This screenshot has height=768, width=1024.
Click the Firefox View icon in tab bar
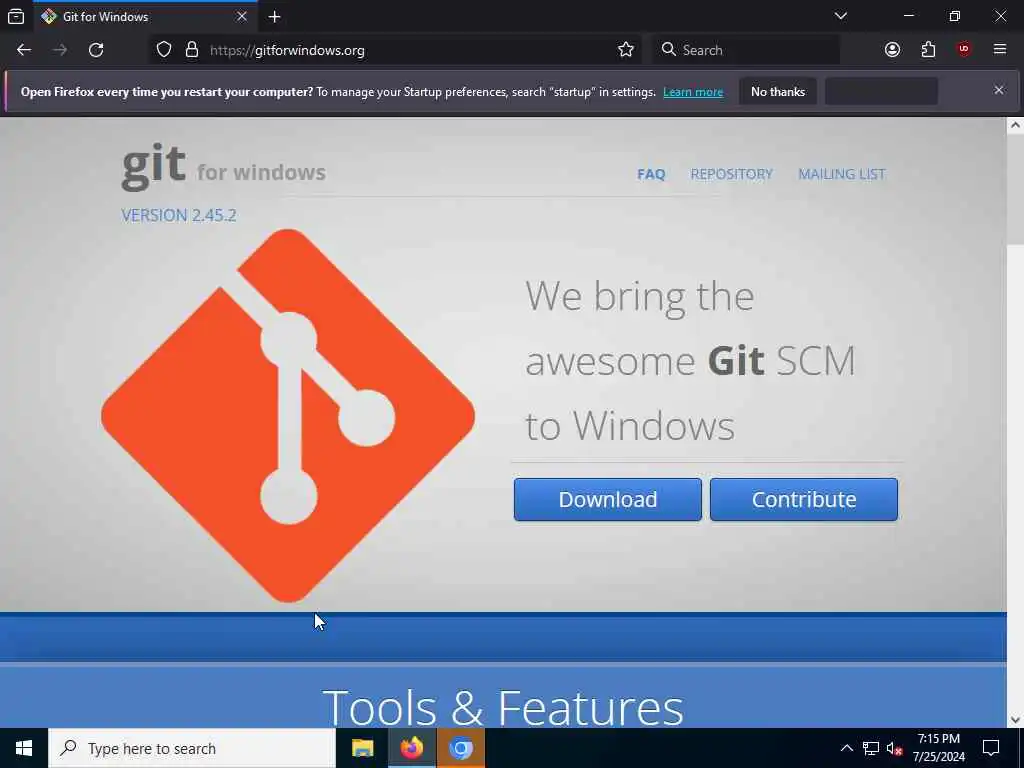tap(16, 16)
